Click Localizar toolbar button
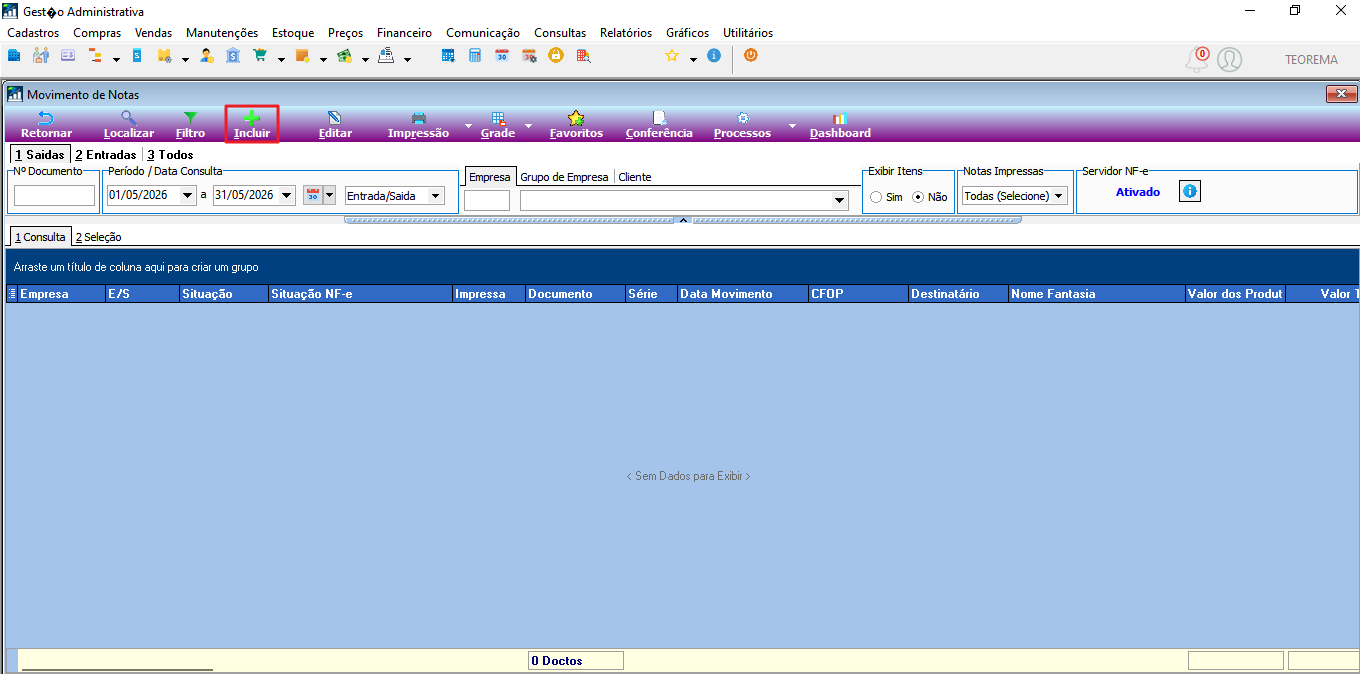Viewport: 1360px width, 674px height. (129, 125)
